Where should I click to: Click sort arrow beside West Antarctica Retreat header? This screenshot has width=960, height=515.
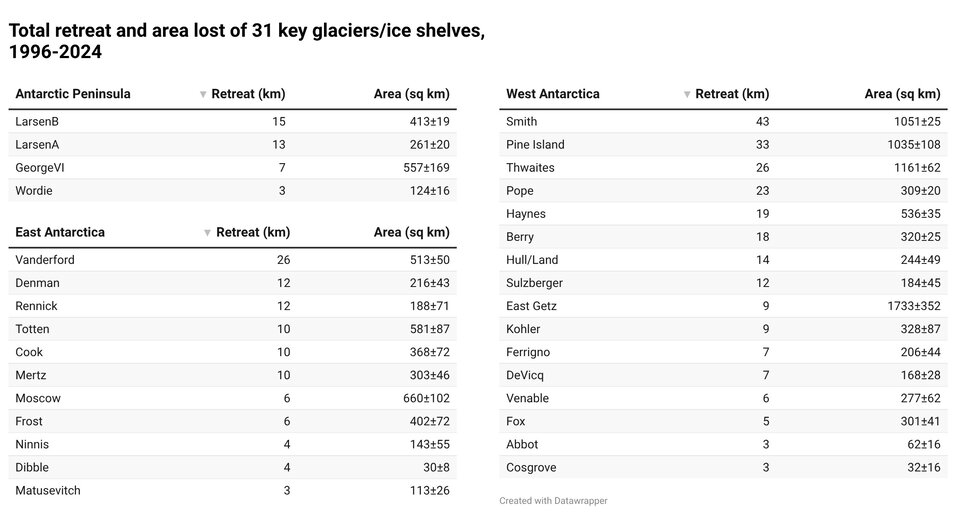click(x=687, y=95)
